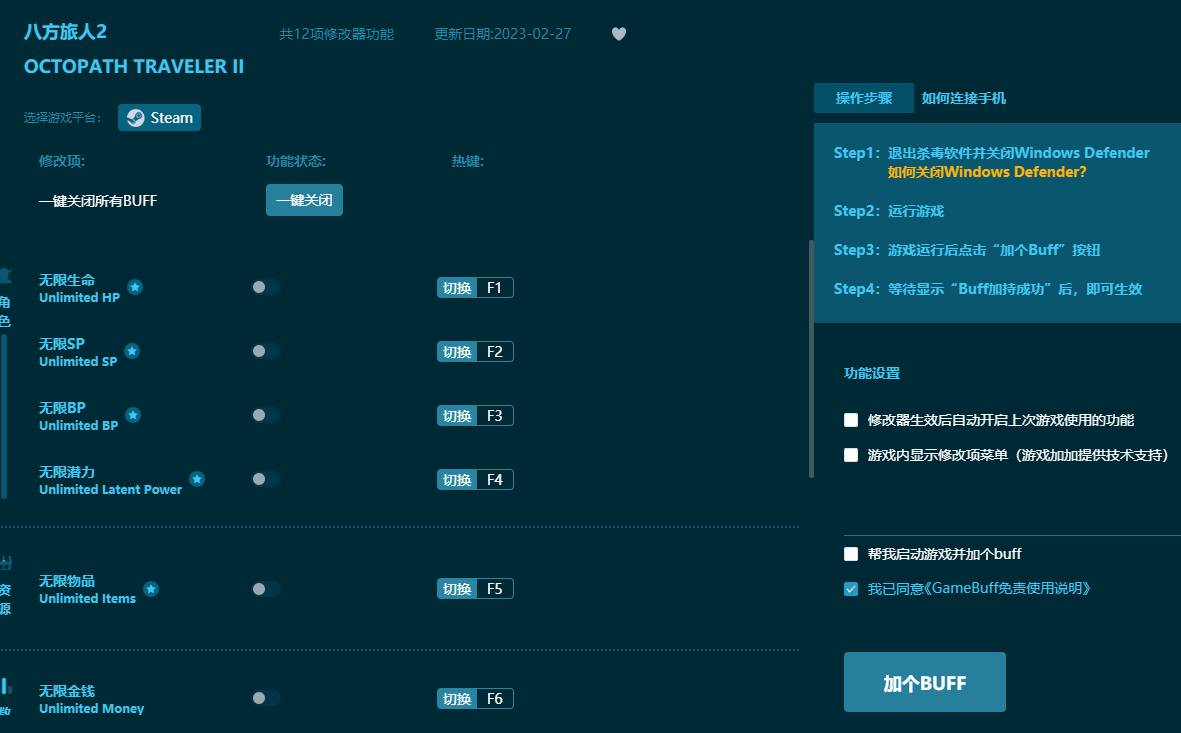This screenshot has width=1181, height=733.
Task: Open the 操作步骤 tab
Action: pos(864,98)
